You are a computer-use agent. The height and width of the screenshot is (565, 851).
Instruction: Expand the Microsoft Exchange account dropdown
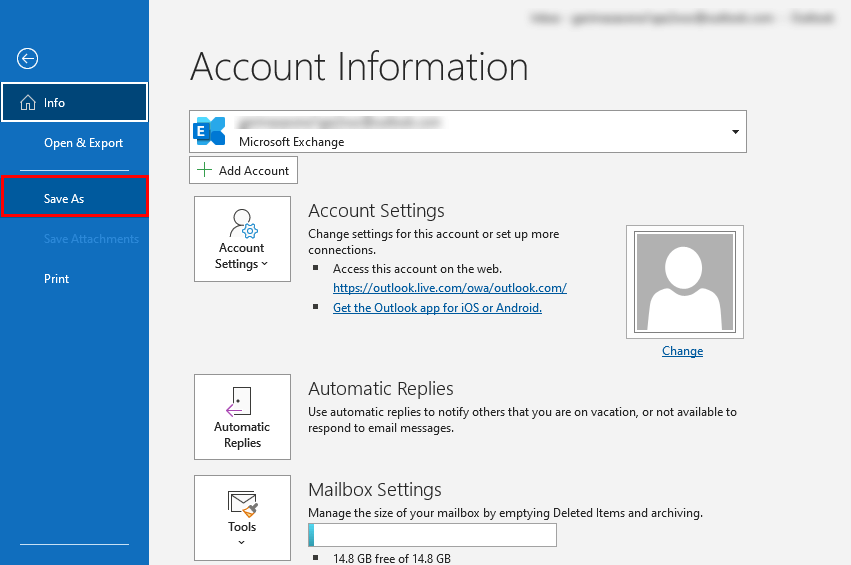click(x=735, y=132)
